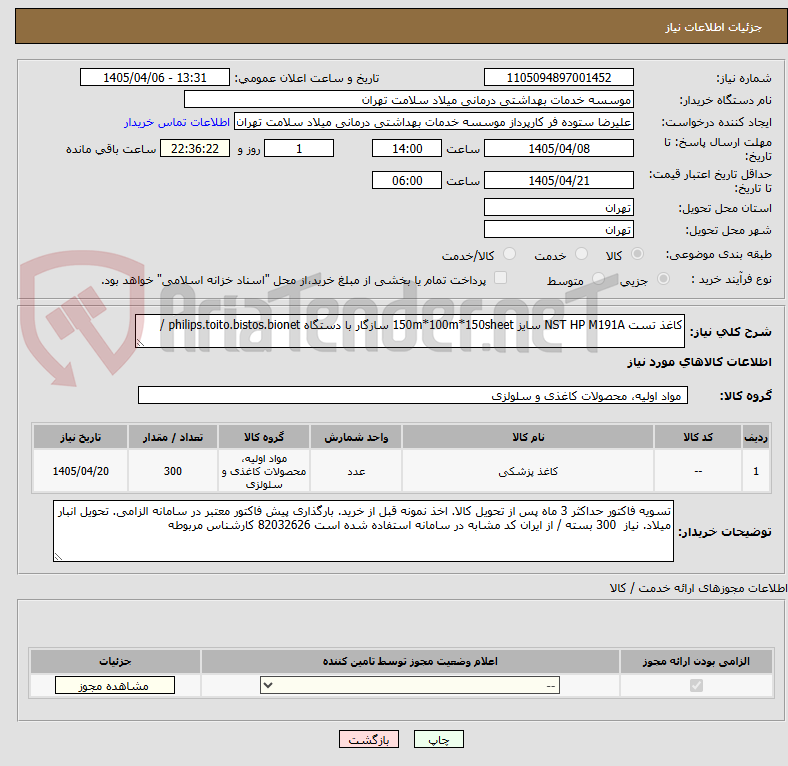Click the کاغذ پزشکی item cell

[528, 471]
